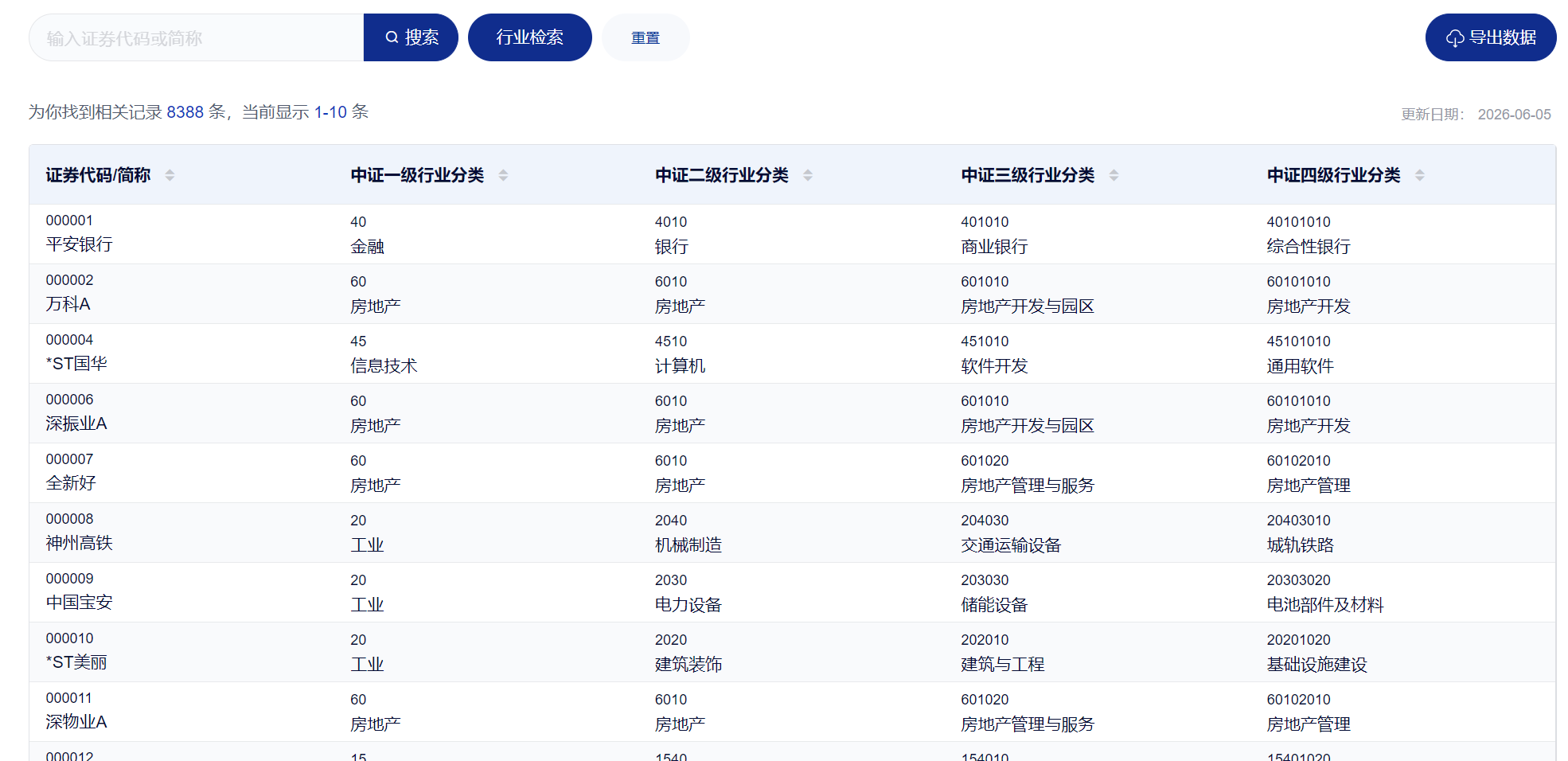Focus the 输入证券代码或简称 search field
This screenshot has height=761, width=1568.
[x=197, y=37]
